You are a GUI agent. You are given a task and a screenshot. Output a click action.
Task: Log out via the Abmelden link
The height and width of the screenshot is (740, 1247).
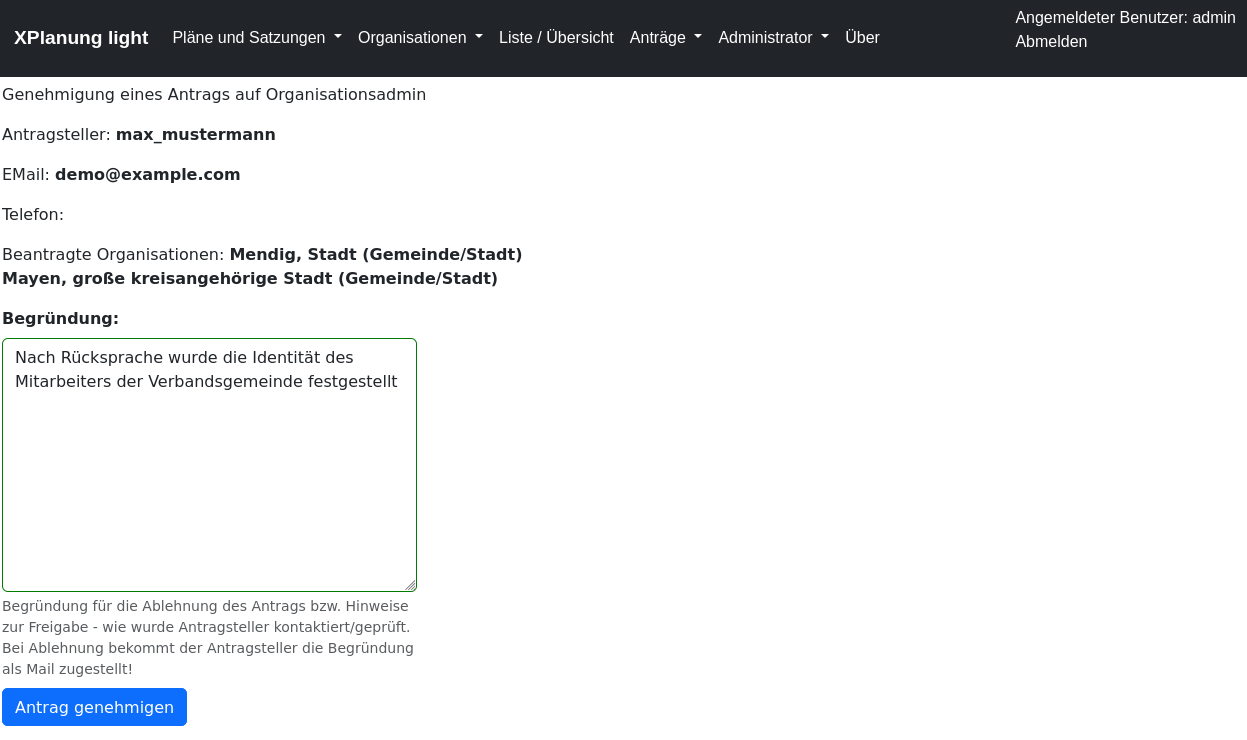tap(1050, 41)
